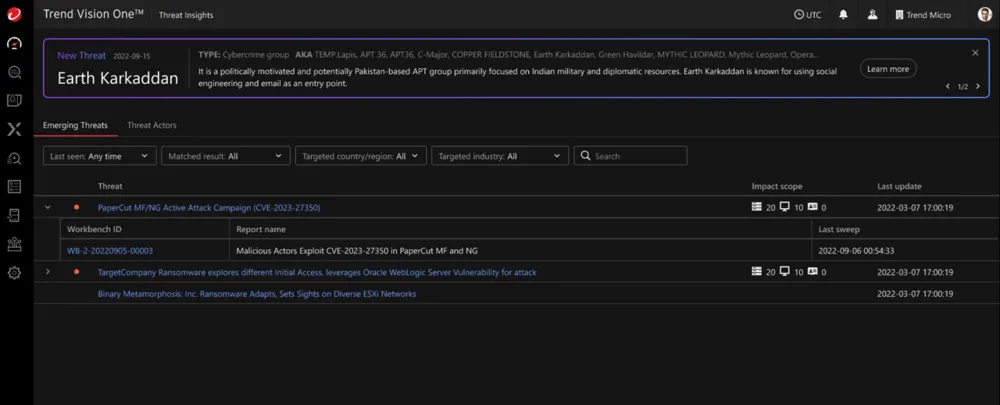Open the notifications bell
The width and height of the screenshot is (1000, 405).
click(x=844, y=15)
